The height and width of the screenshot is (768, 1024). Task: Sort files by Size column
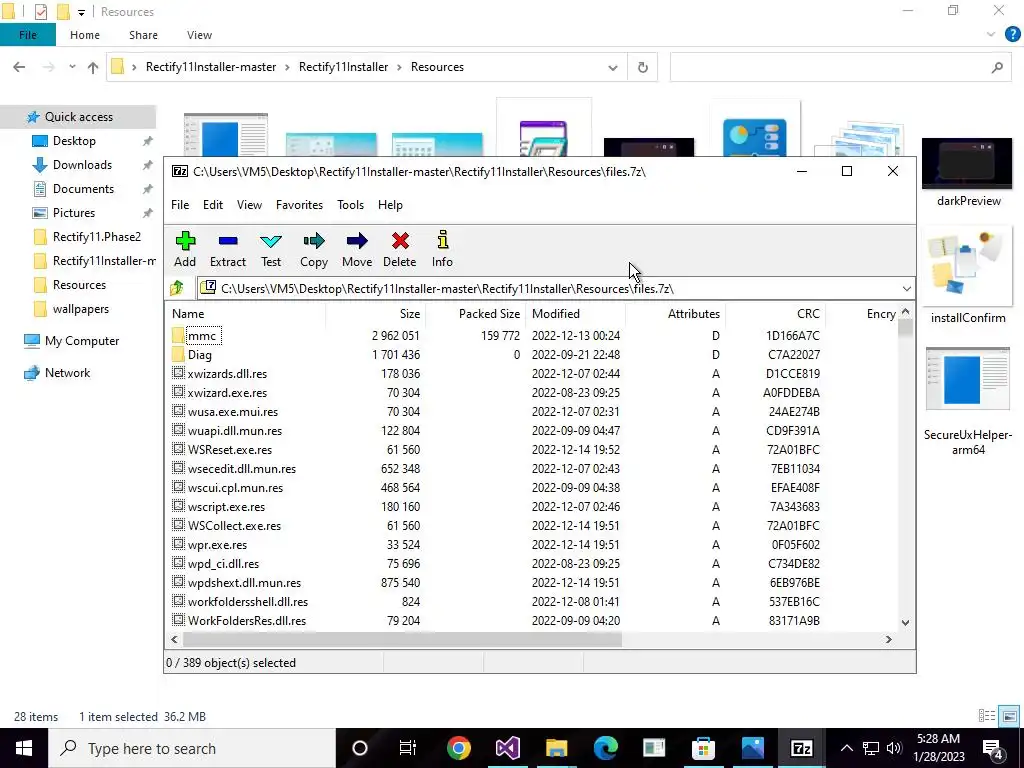pyautogui.click(x=376, y=313)
